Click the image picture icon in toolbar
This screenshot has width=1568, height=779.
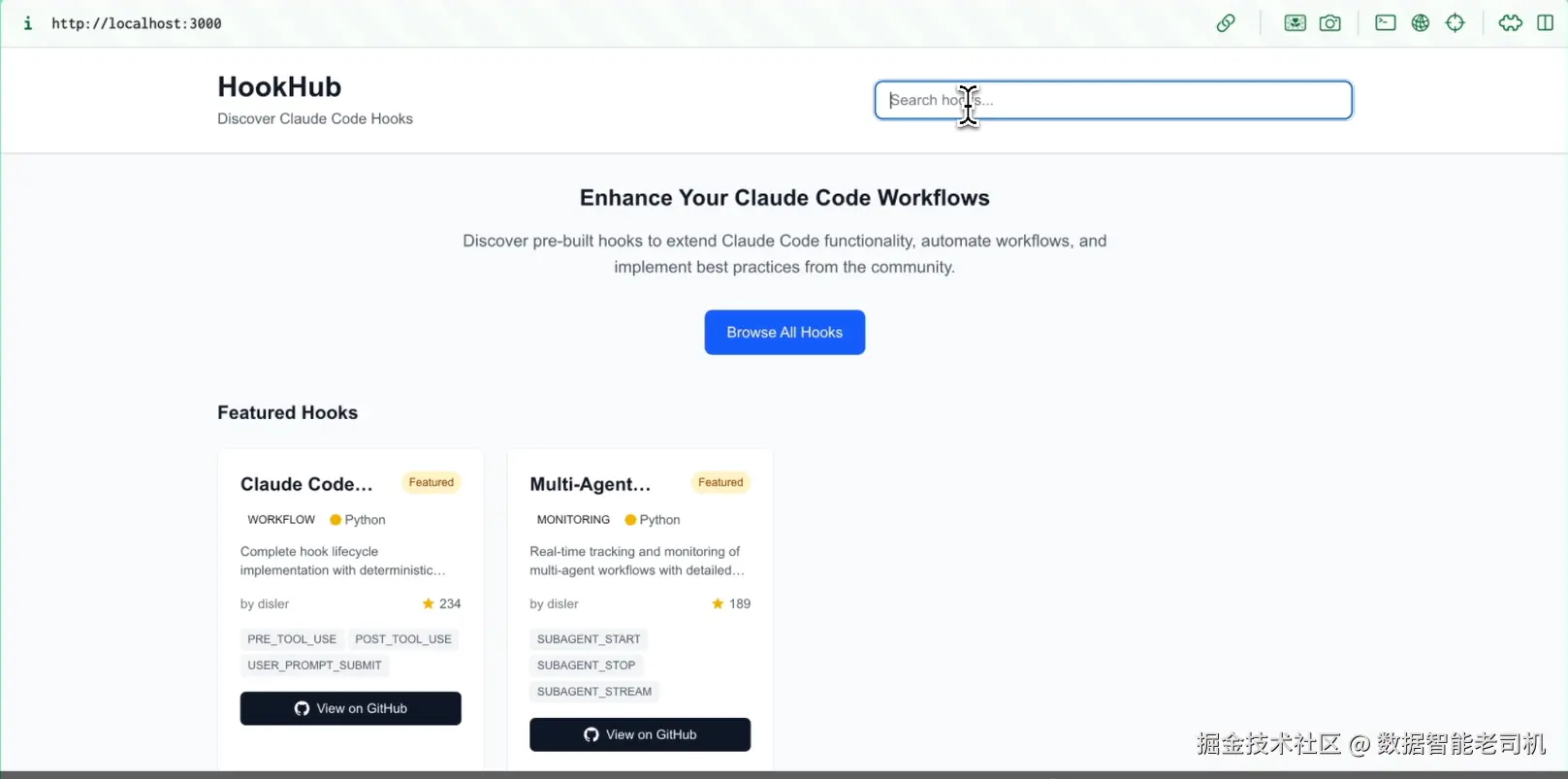pos(1295,23)
